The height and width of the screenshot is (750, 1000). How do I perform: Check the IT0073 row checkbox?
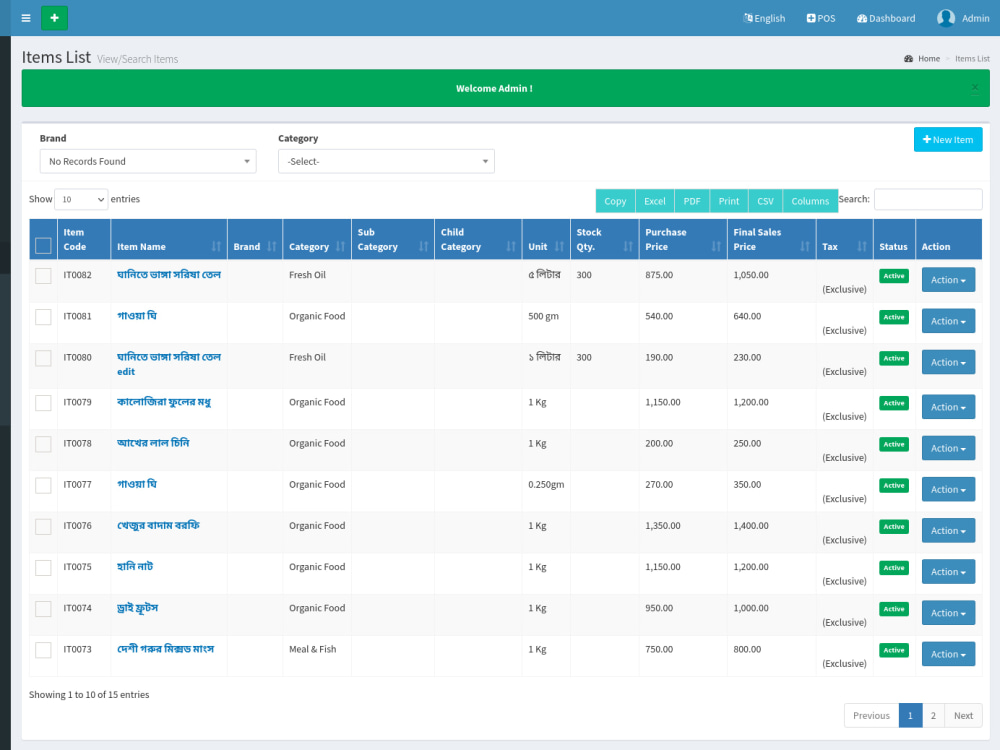[x=43, y=650]
